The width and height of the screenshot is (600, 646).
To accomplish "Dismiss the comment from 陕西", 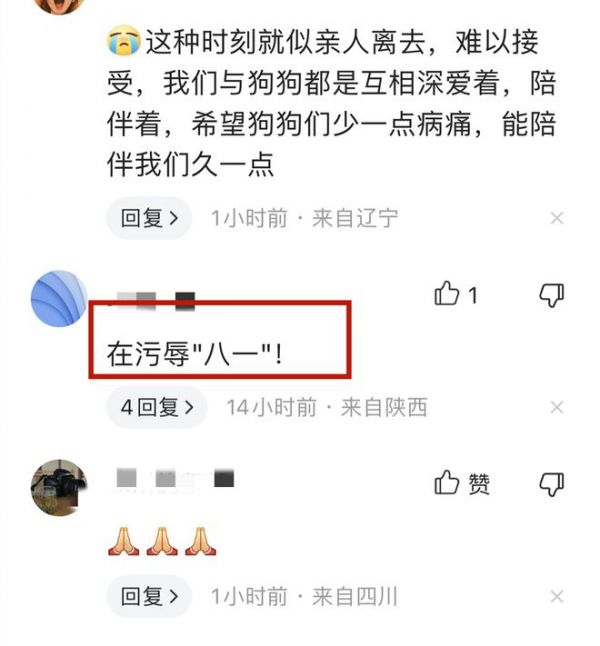I will click(x=557, y=407).
